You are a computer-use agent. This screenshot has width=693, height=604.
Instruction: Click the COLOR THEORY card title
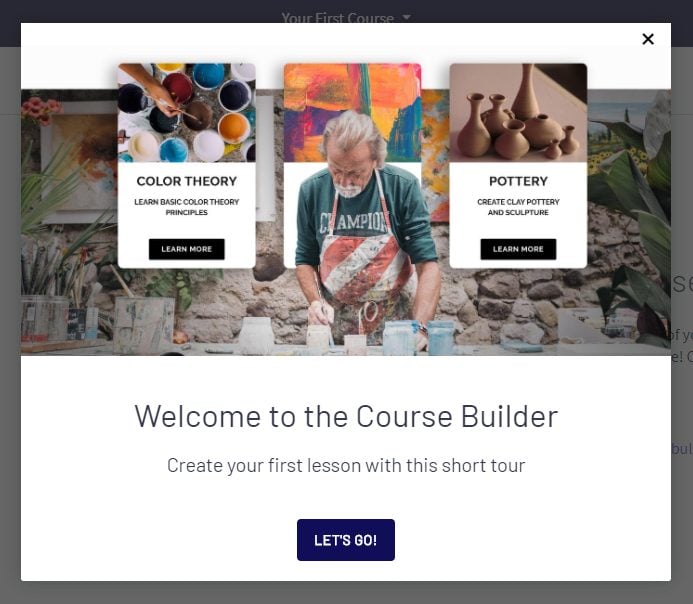[187, 181]
